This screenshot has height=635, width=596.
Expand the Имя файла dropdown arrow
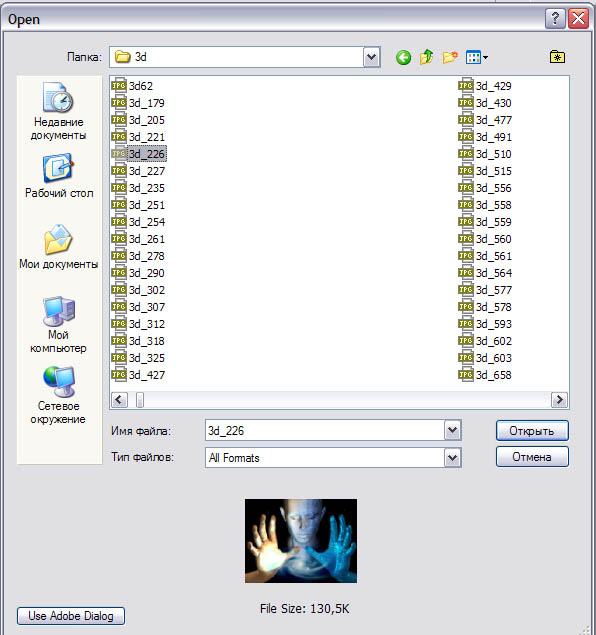(x=452, y=430)
